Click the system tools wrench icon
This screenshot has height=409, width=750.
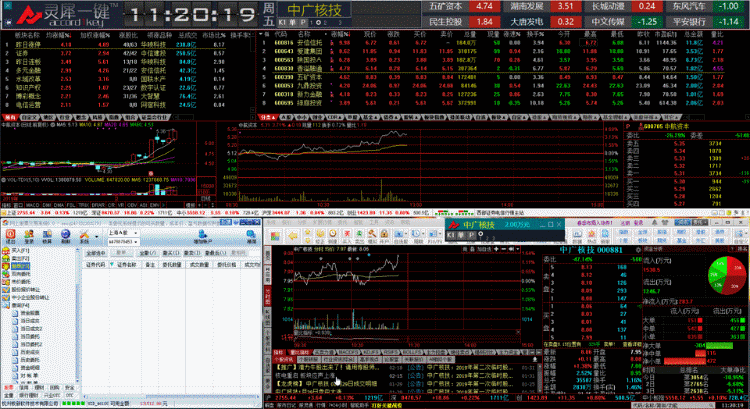(84, 234)
